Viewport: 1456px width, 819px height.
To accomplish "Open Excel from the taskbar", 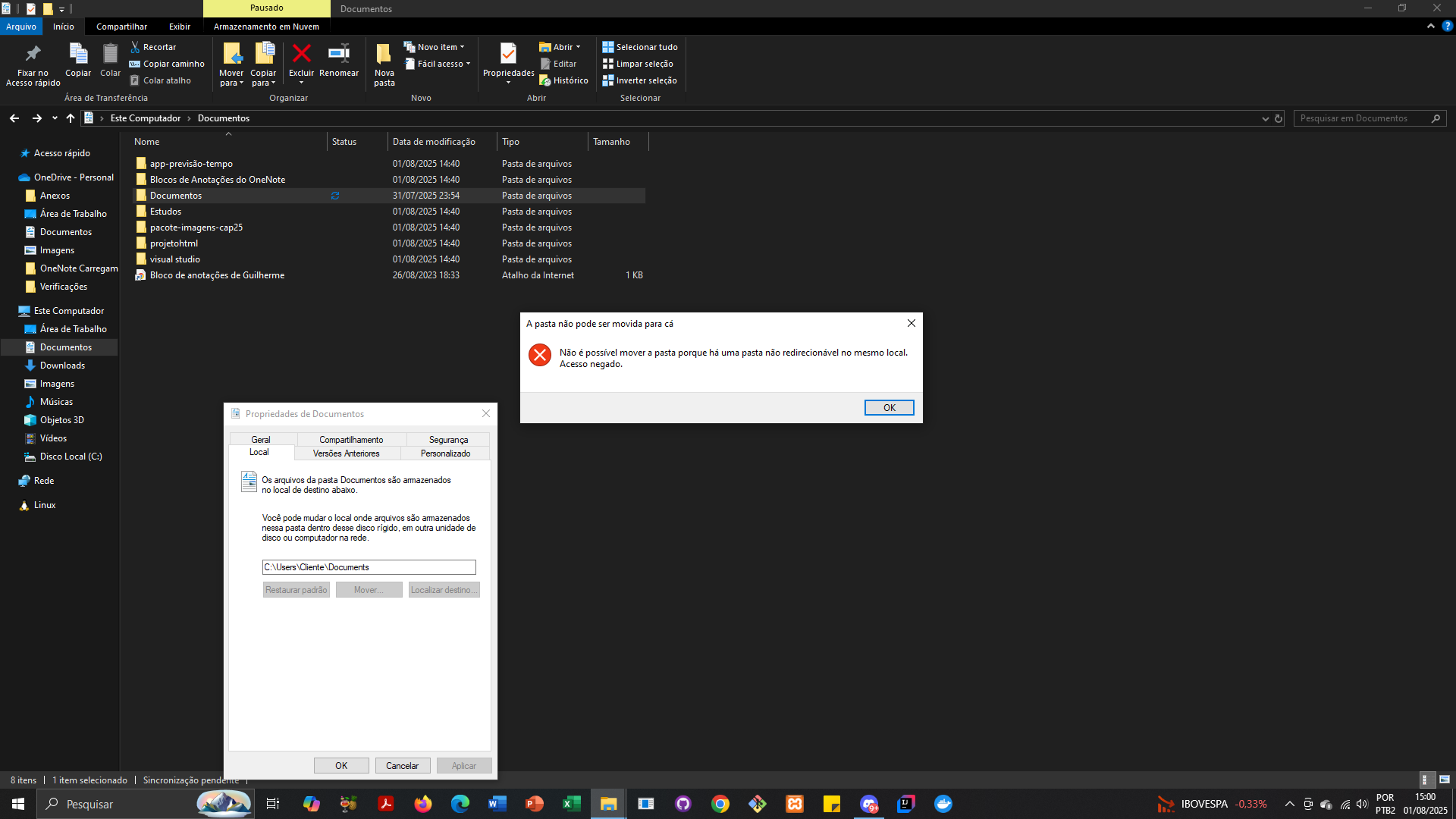I will point(572,804).
